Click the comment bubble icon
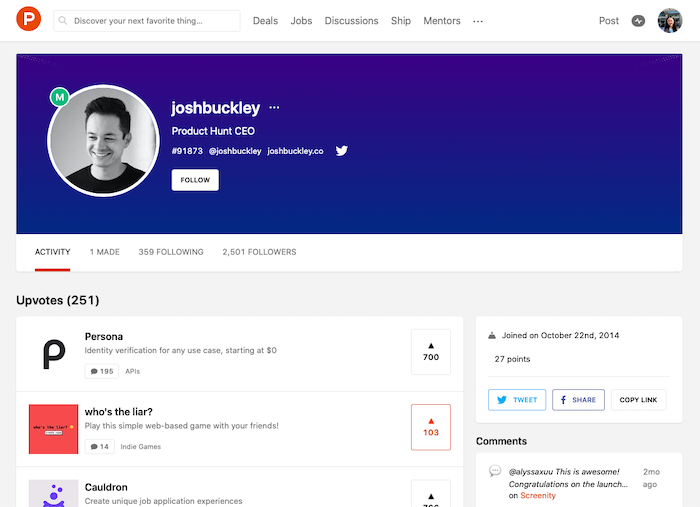700x507 pixels. tap(495, 471)
